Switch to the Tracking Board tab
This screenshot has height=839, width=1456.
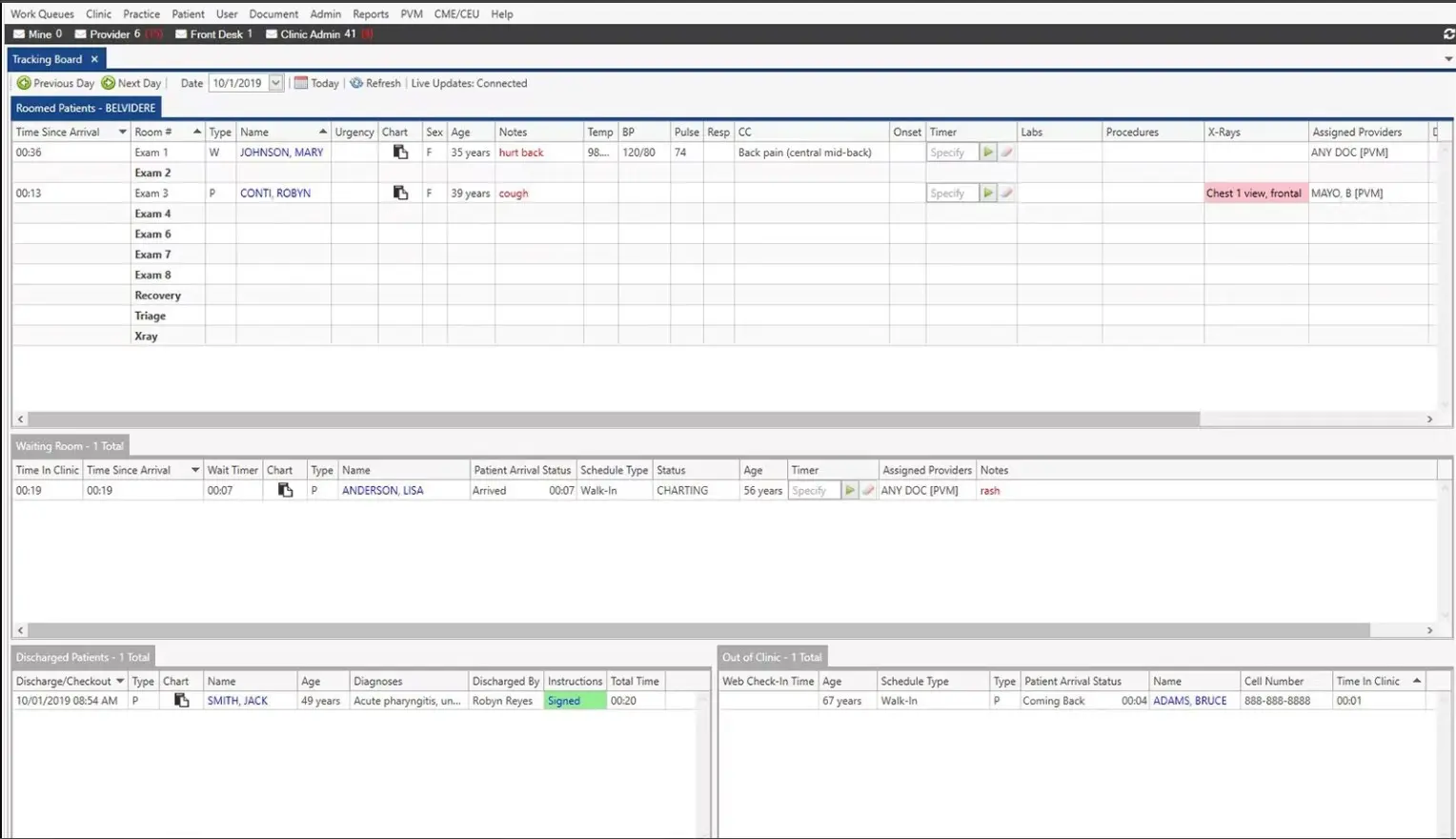[x=46, y=58]
